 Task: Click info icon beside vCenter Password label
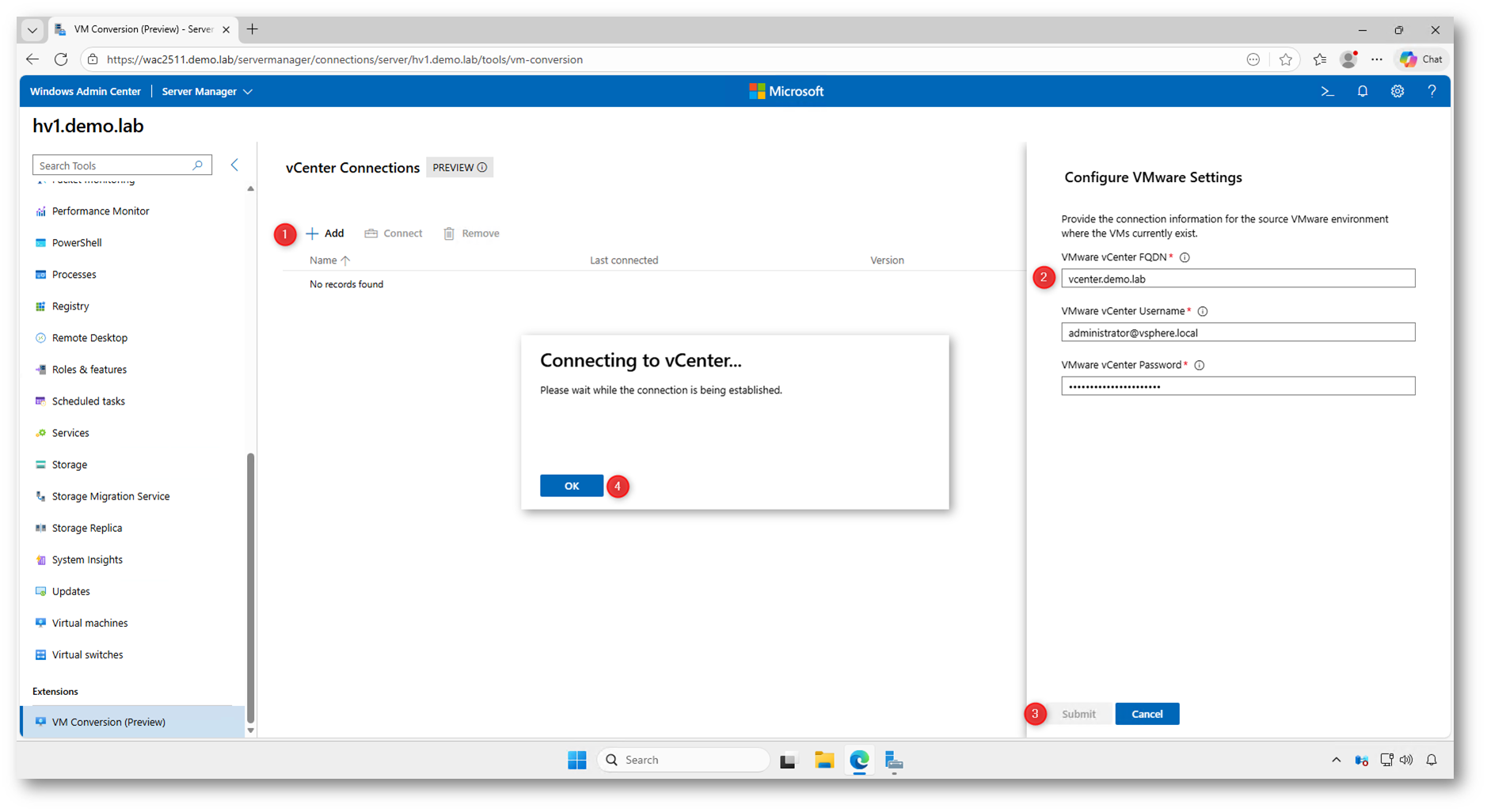(x=1199, y=366)
